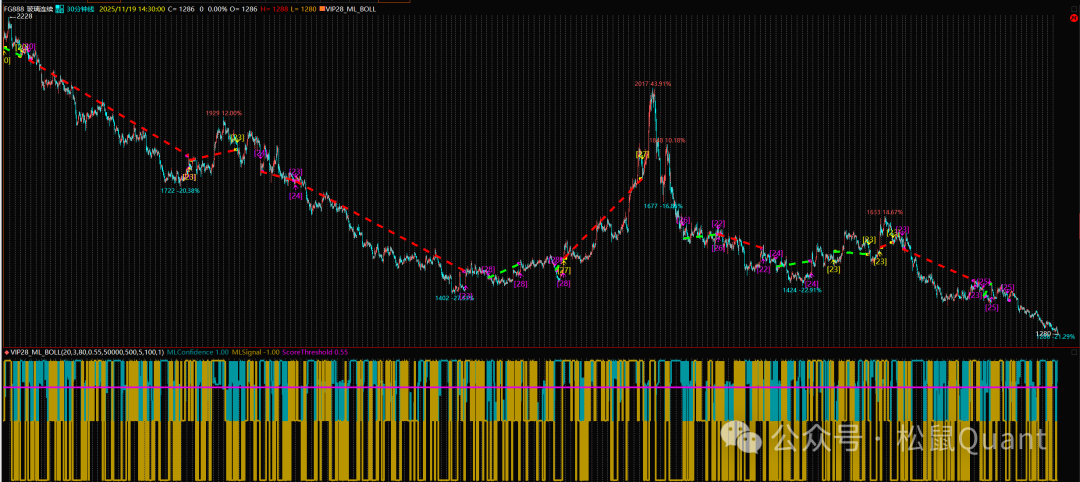Select the MLConfidence 1.00 legend label
Viewport: 1080px width, 482px height.
197,353
